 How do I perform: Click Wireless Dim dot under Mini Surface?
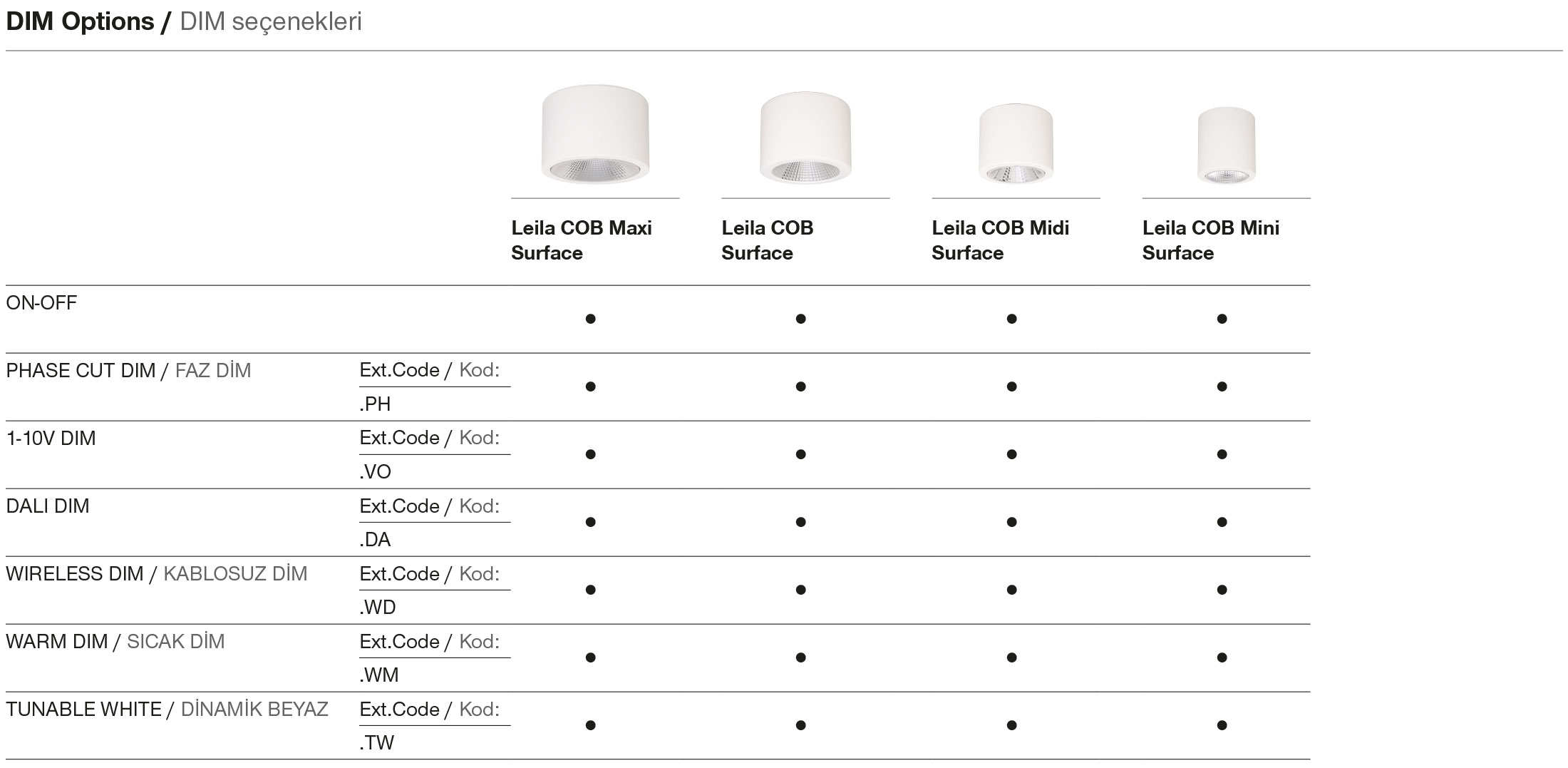point(1222,590)
